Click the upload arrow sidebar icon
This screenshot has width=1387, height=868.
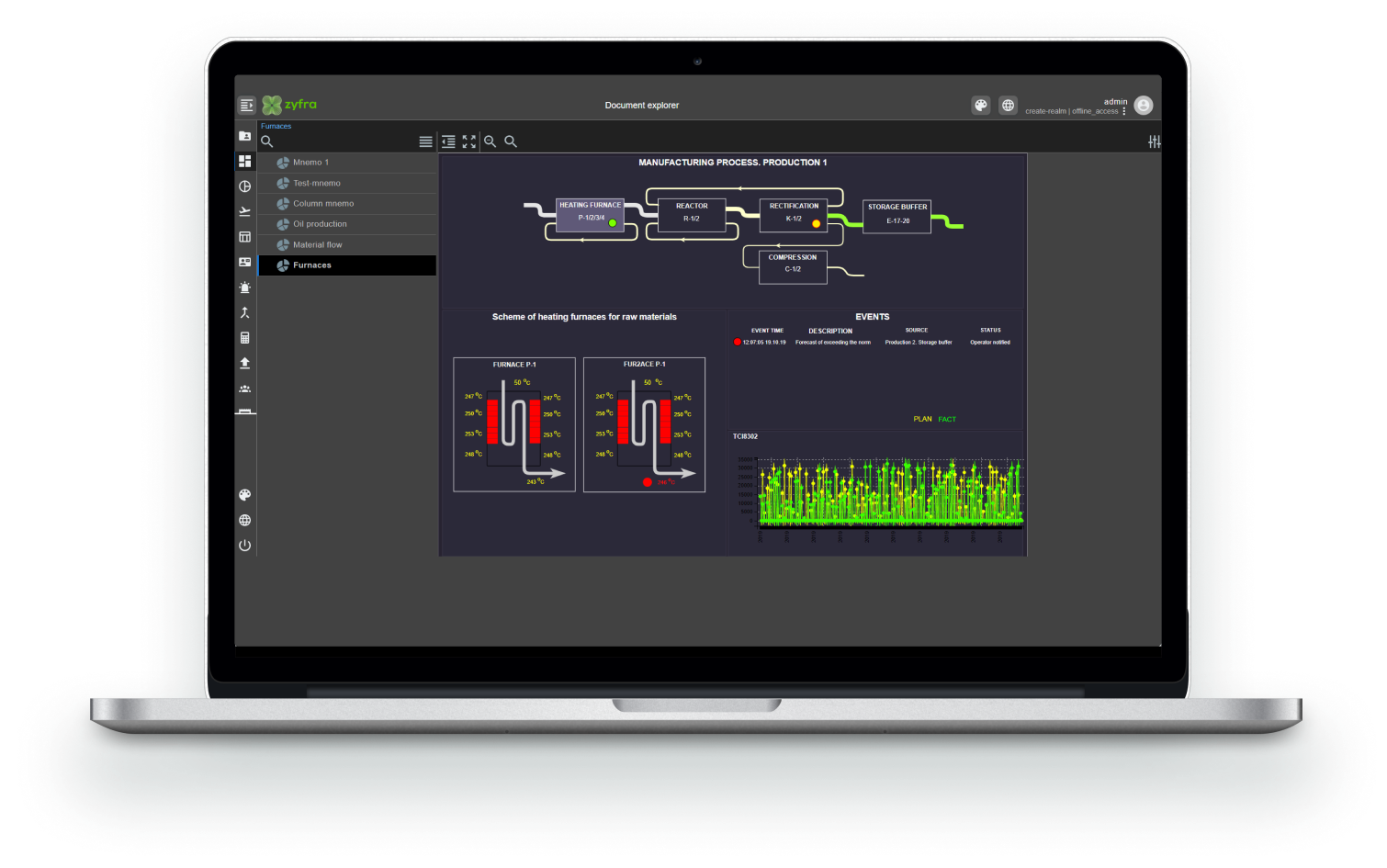tap(244, 363)
